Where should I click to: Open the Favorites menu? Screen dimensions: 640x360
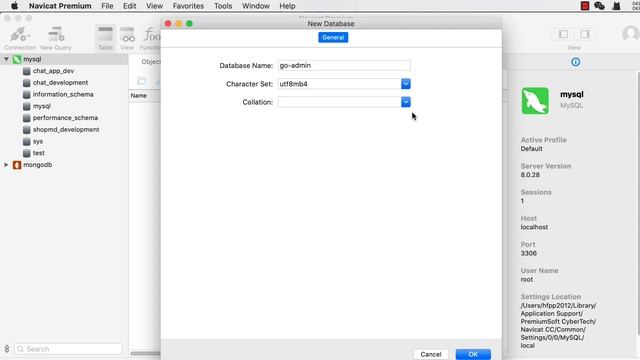coord(188,6)
